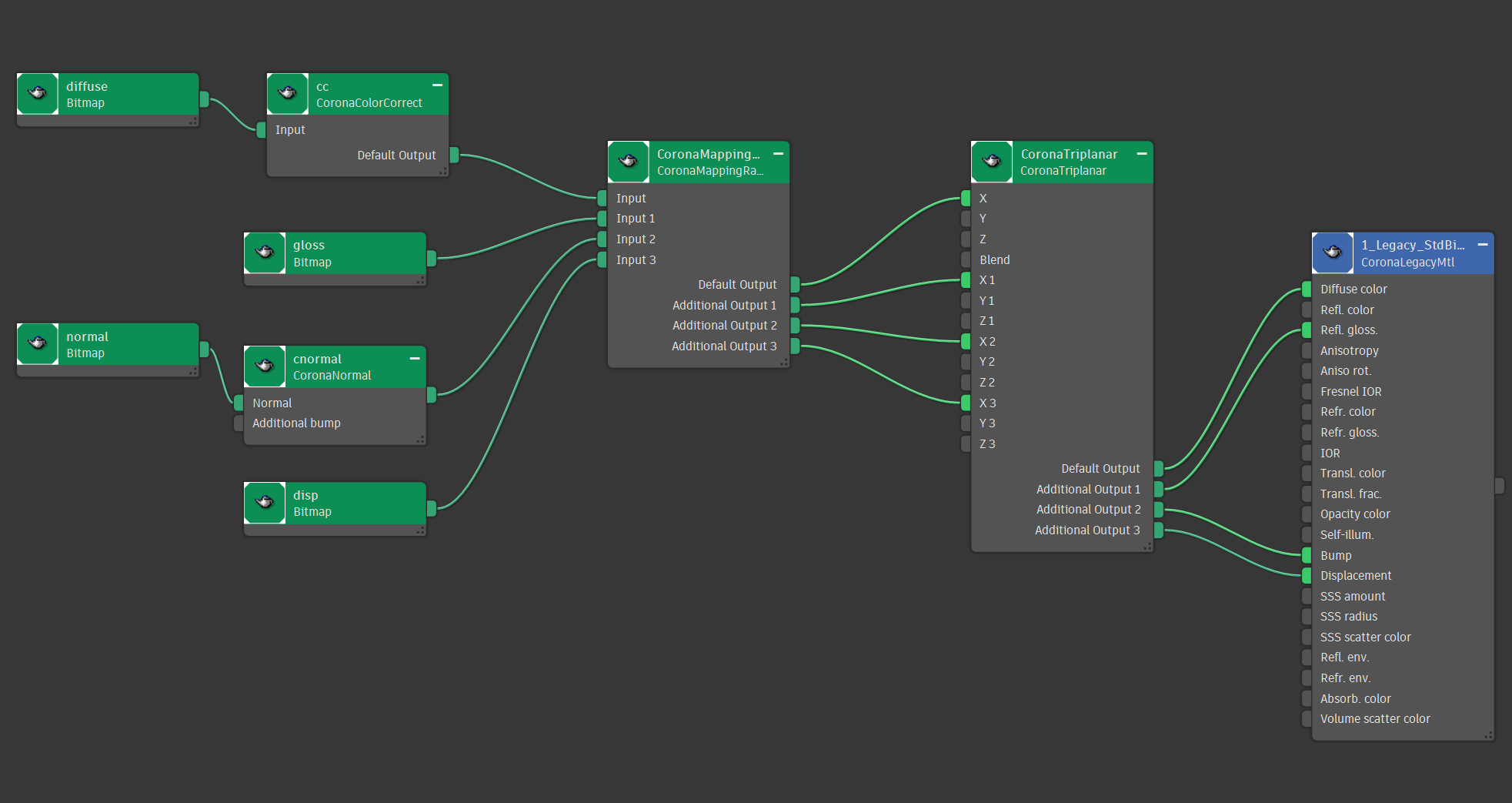This screenshot has height=803, width=1512.
Task: Click the Blend input socket on CoronaTriplanar
Action: click(x=966, y=259)
